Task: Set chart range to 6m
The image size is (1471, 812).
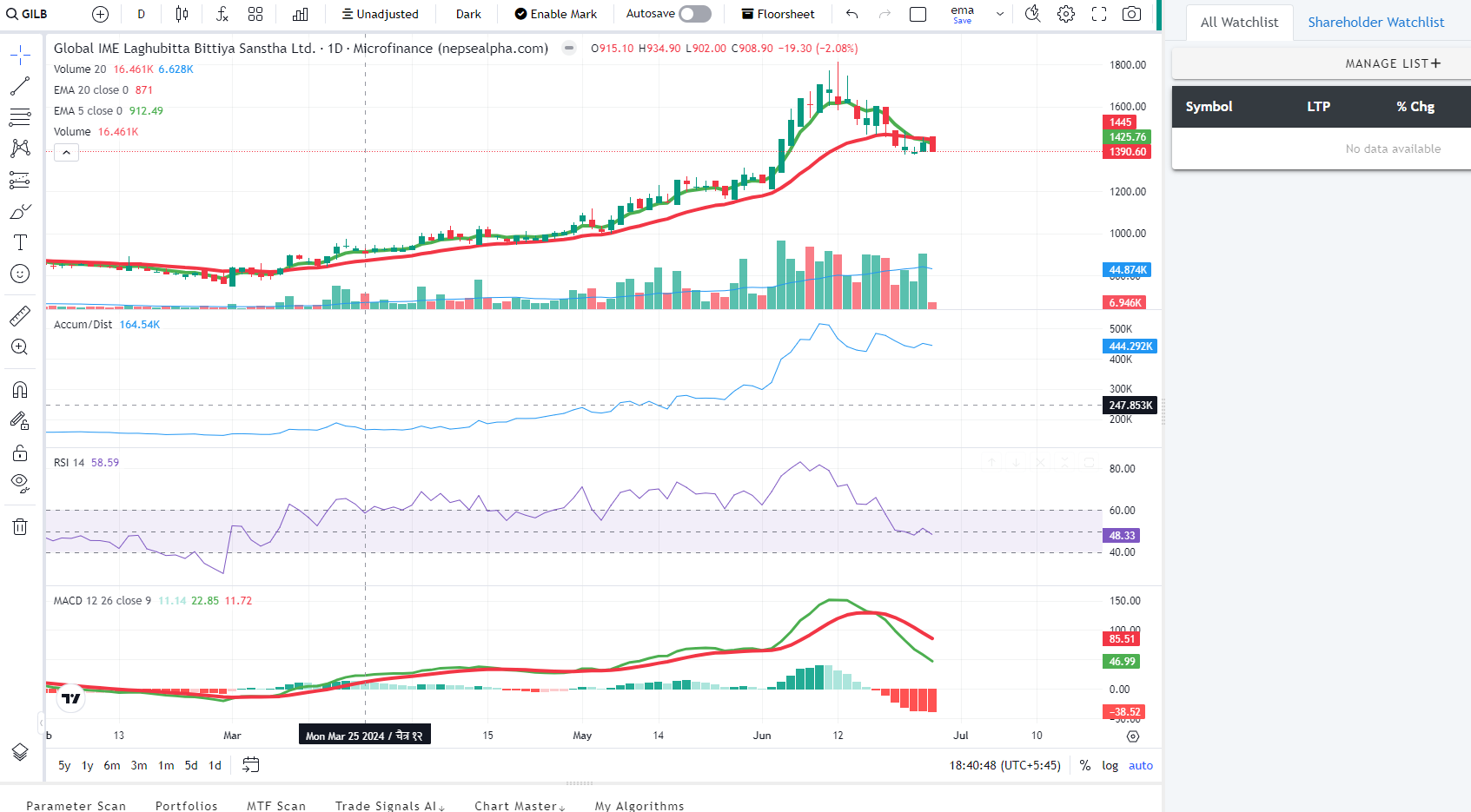Action: pos(112,765)
